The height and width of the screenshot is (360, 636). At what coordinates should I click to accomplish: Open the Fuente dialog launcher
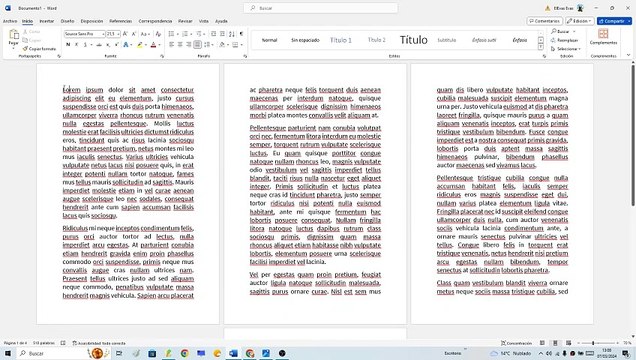click(x=162, y=56)
